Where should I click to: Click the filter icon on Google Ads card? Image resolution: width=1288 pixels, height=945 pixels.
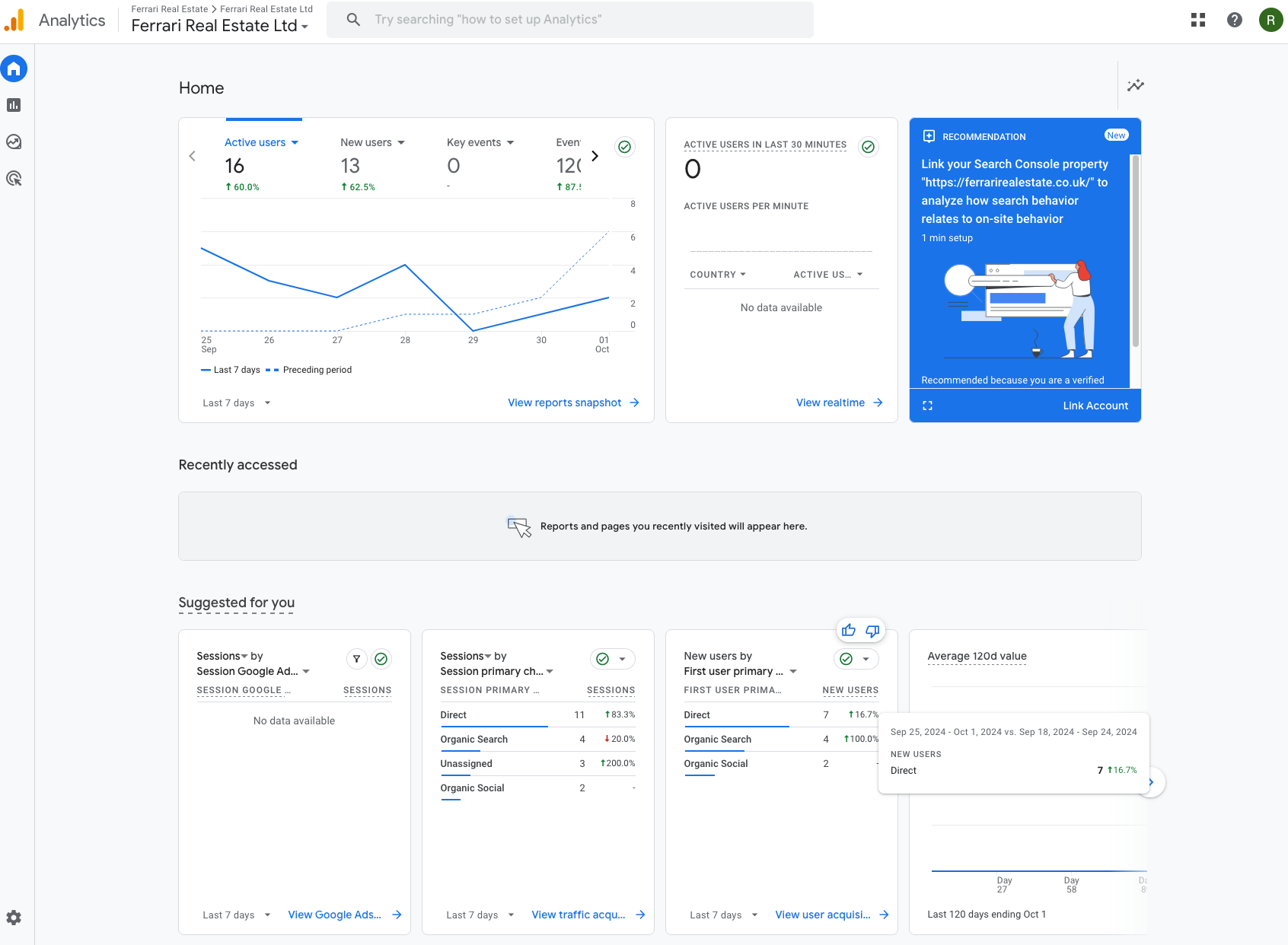tap(356, 659)
